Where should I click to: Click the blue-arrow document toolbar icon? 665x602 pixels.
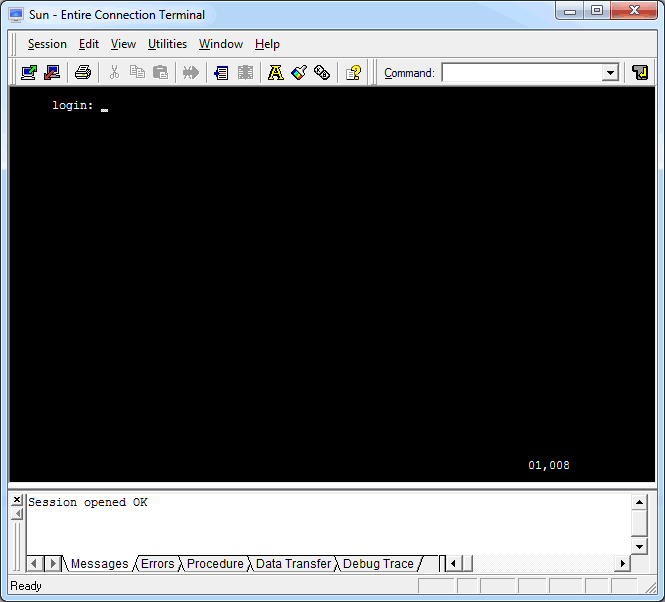(x=221, y=73)
